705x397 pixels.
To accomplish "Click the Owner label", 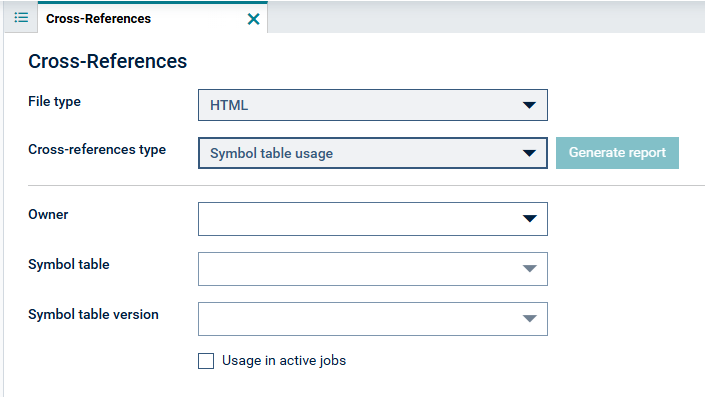I will 48,214.
